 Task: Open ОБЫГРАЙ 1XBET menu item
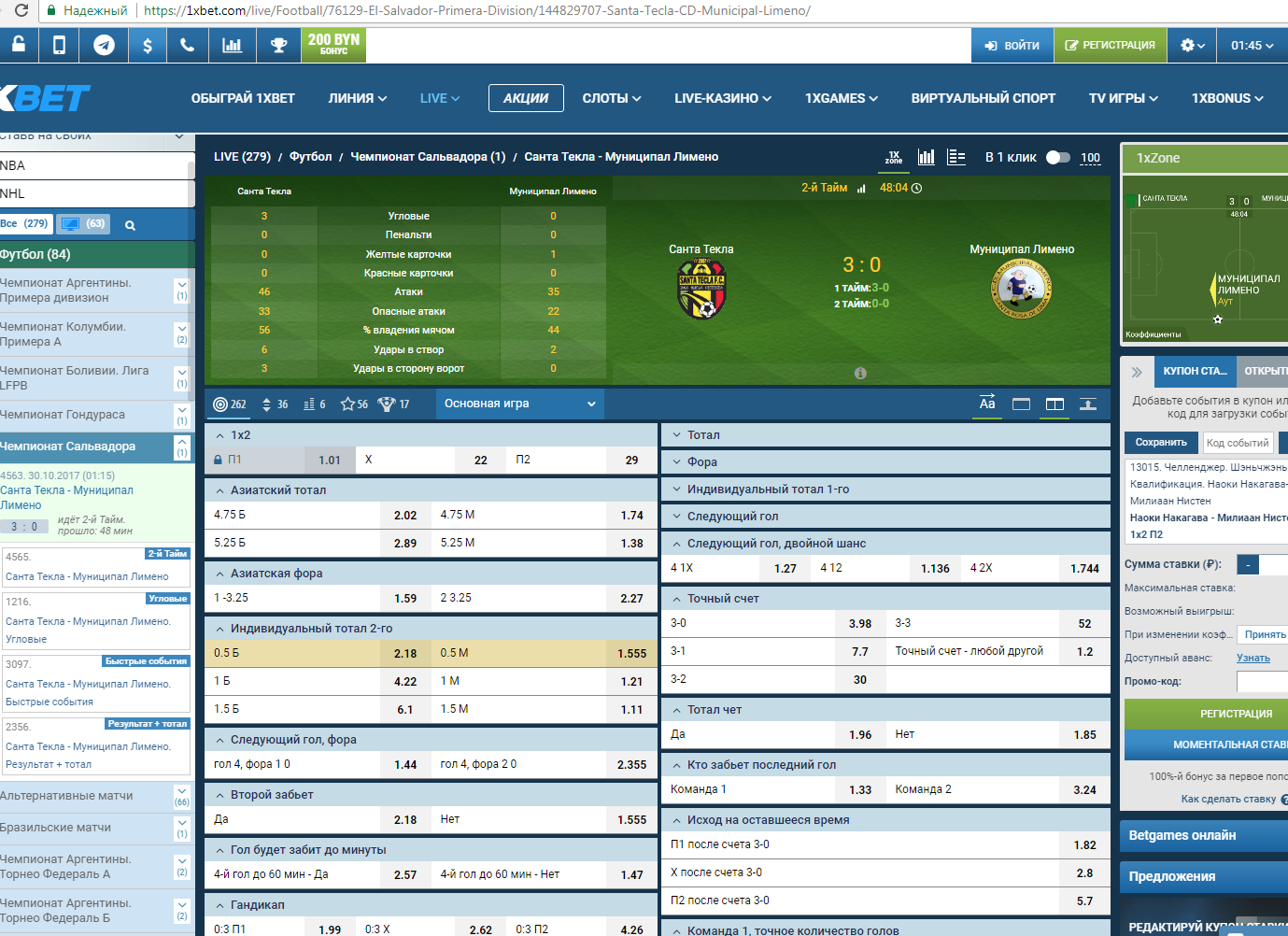[243, 98]
